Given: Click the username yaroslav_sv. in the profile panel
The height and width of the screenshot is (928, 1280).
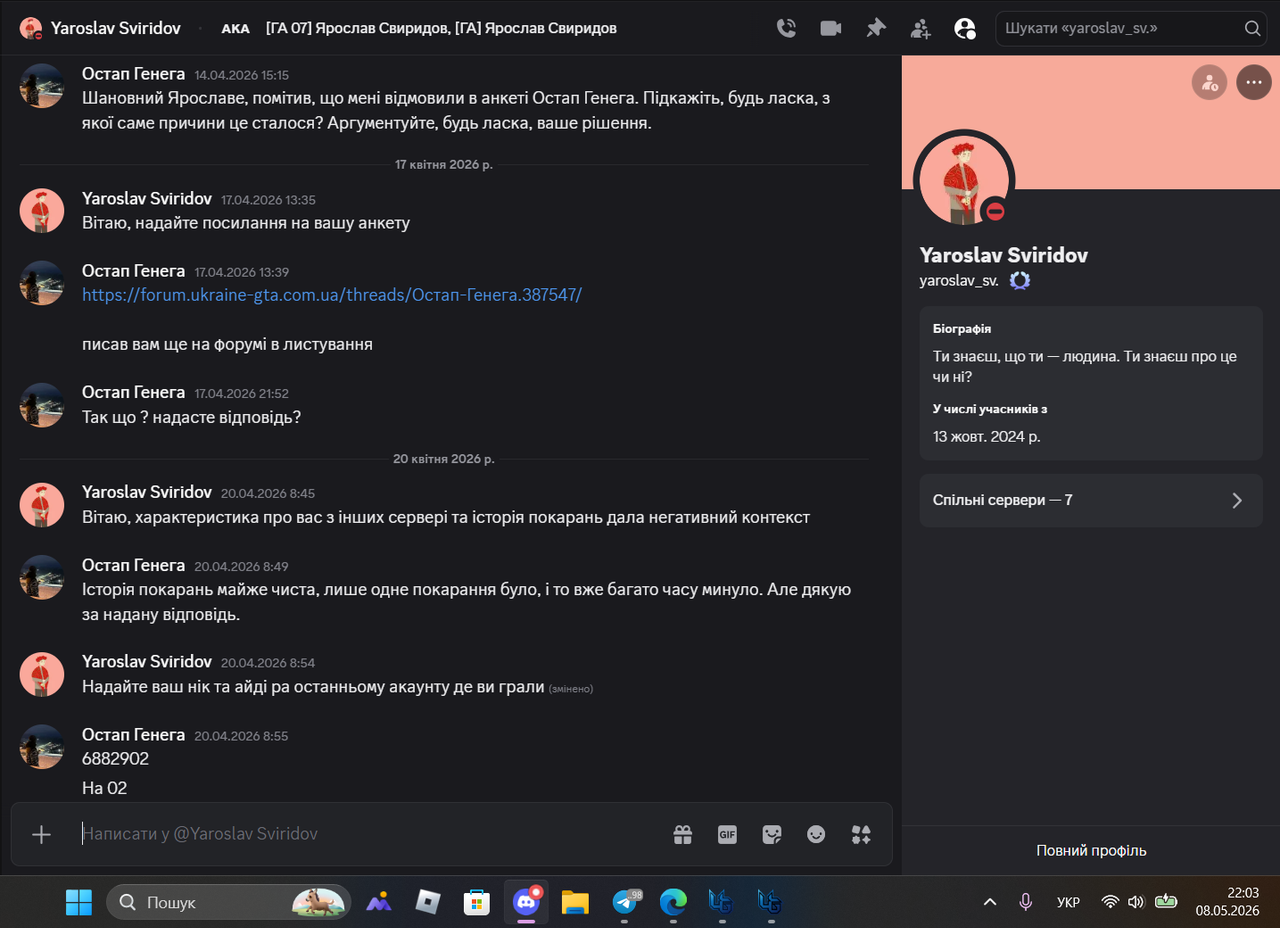Looking at the screenshot, I should pos(959,281).
